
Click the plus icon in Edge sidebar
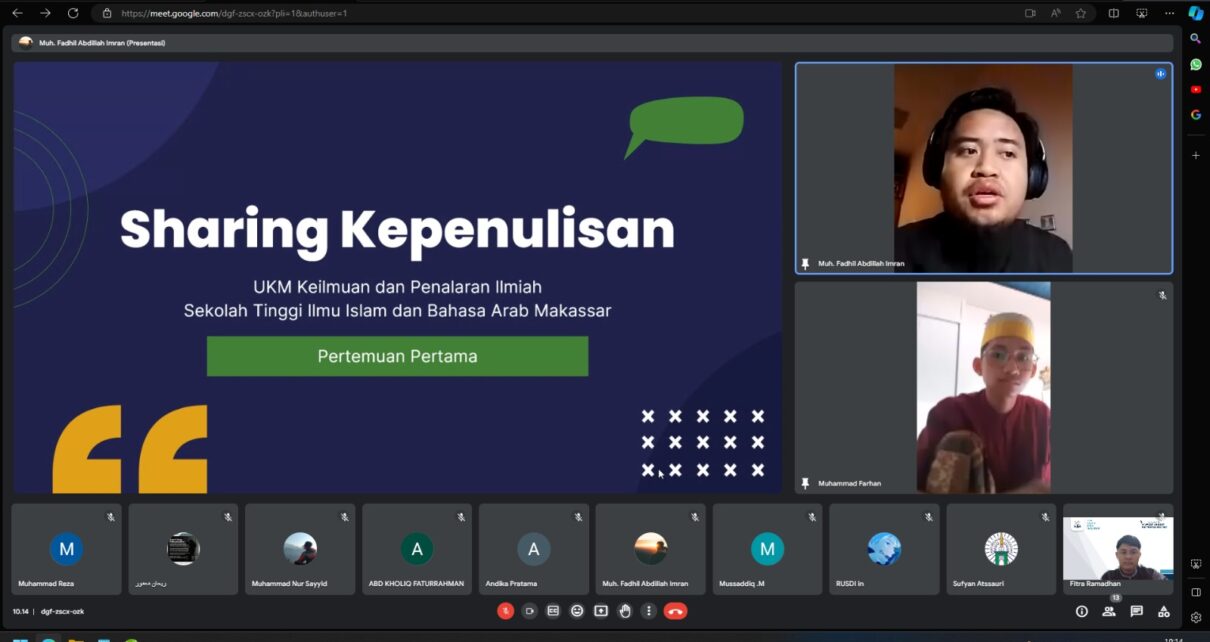(1195, 155)
